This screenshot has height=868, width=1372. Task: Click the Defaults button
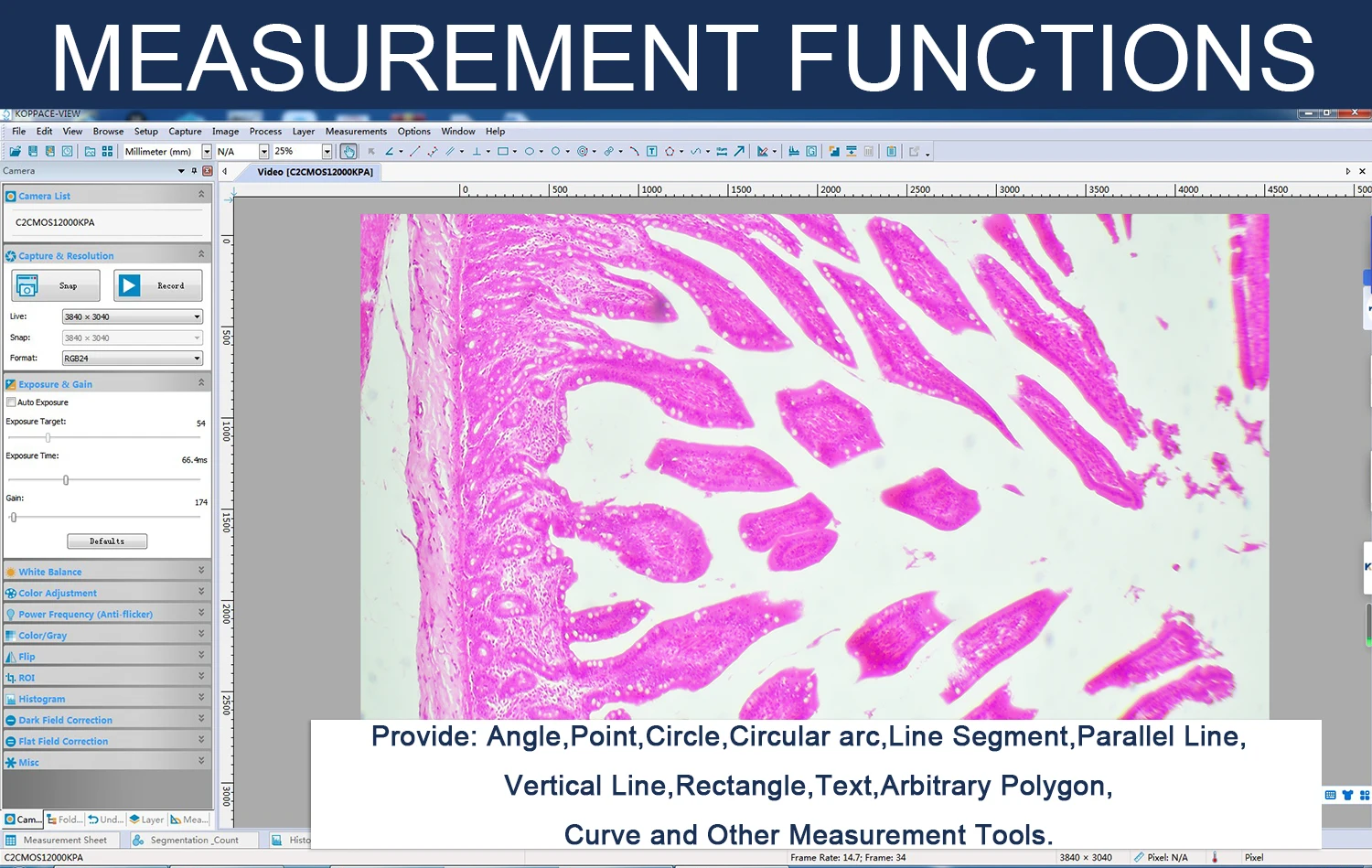tap(107, 541)
